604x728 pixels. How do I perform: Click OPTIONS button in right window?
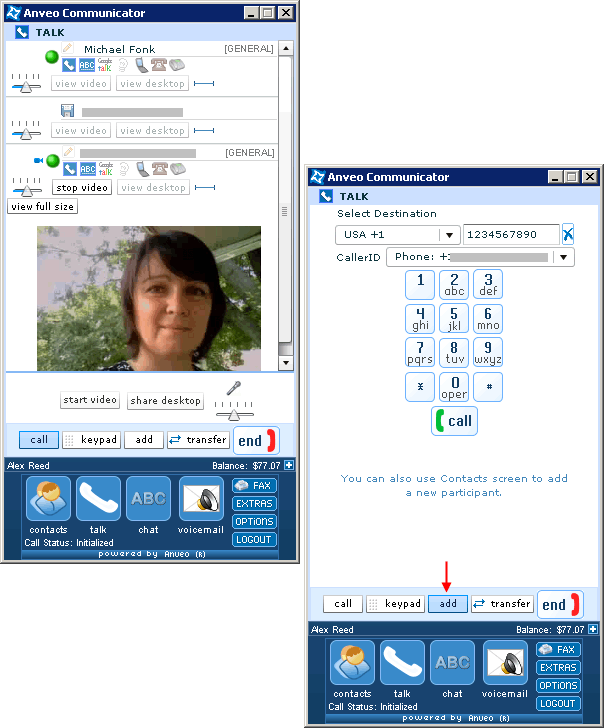[x=558, y=685]
